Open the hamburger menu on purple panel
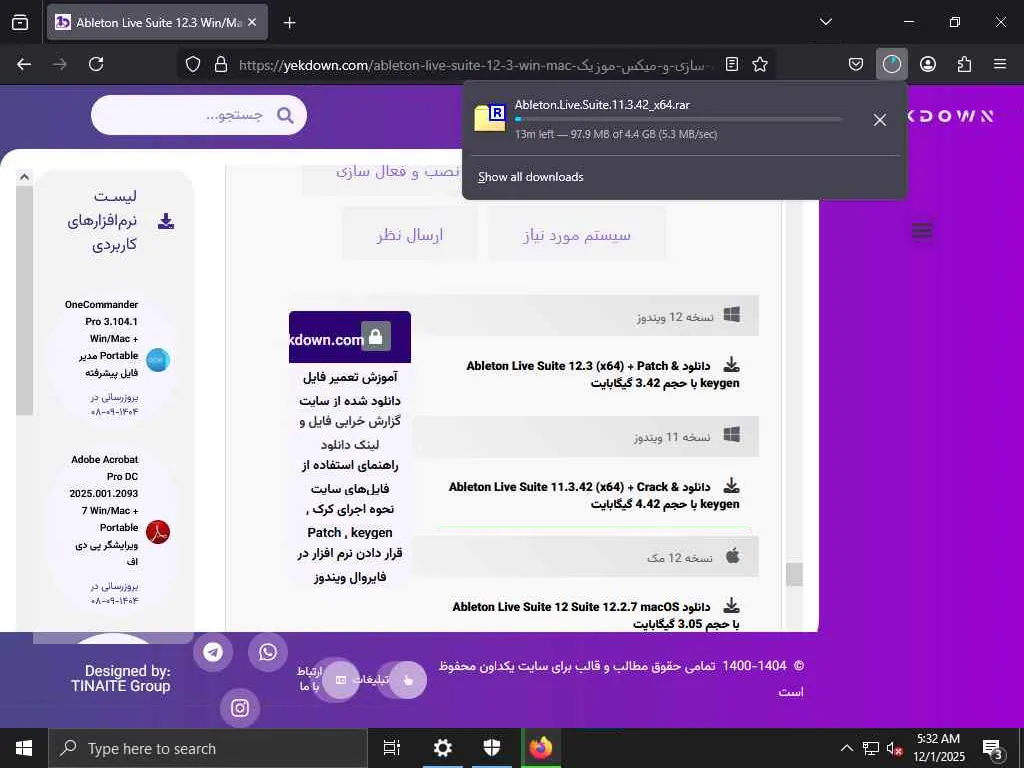1024x768 pixels. (921, 230)
